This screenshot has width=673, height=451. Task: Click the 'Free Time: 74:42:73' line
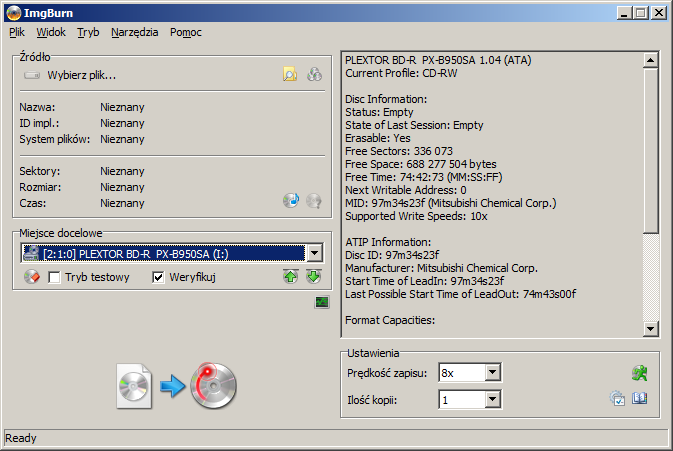click(424, 177)
